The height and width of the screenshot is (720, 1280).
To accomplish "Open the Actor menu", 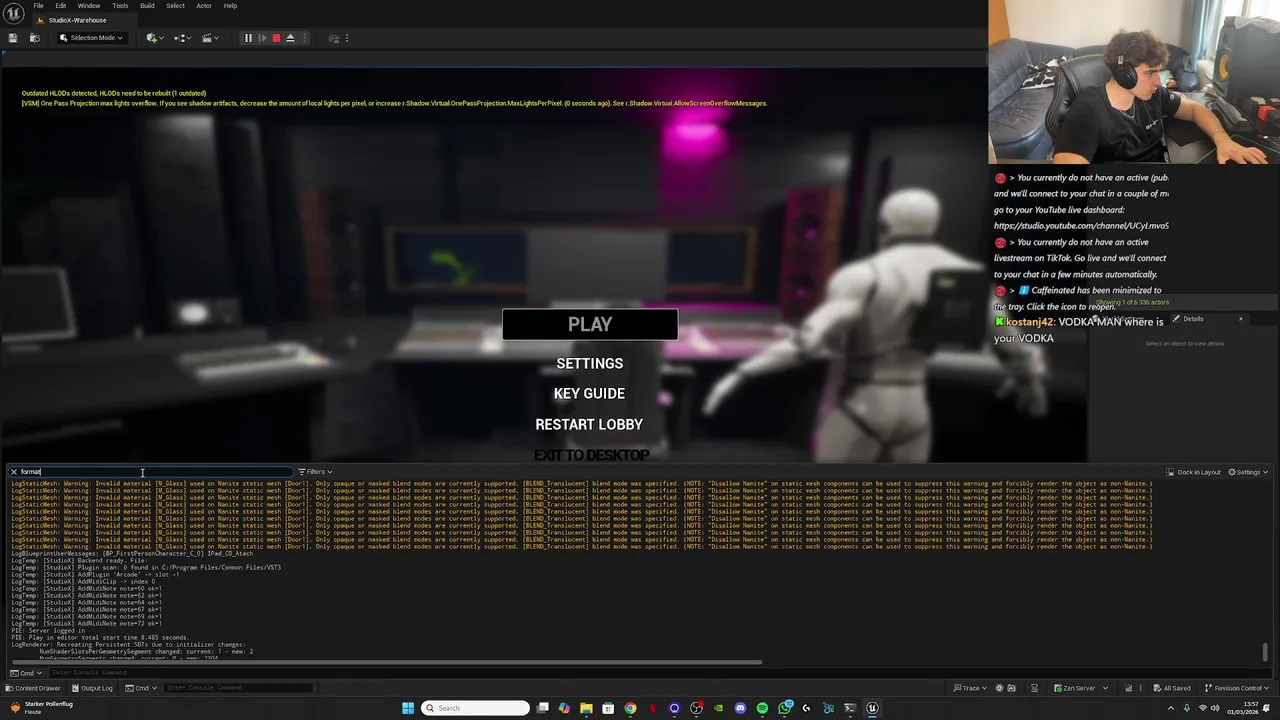I will click(204, 6).
